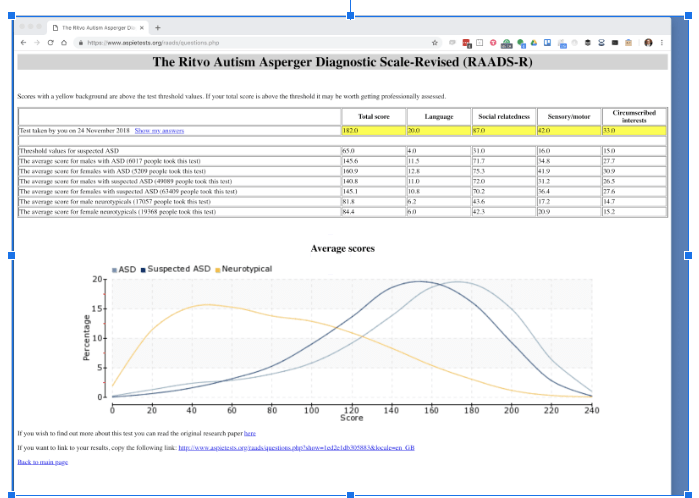Screen dimensions: 699x498
Task: Click 'average score for males with ASD' row
Action: (x=342, y=161)
